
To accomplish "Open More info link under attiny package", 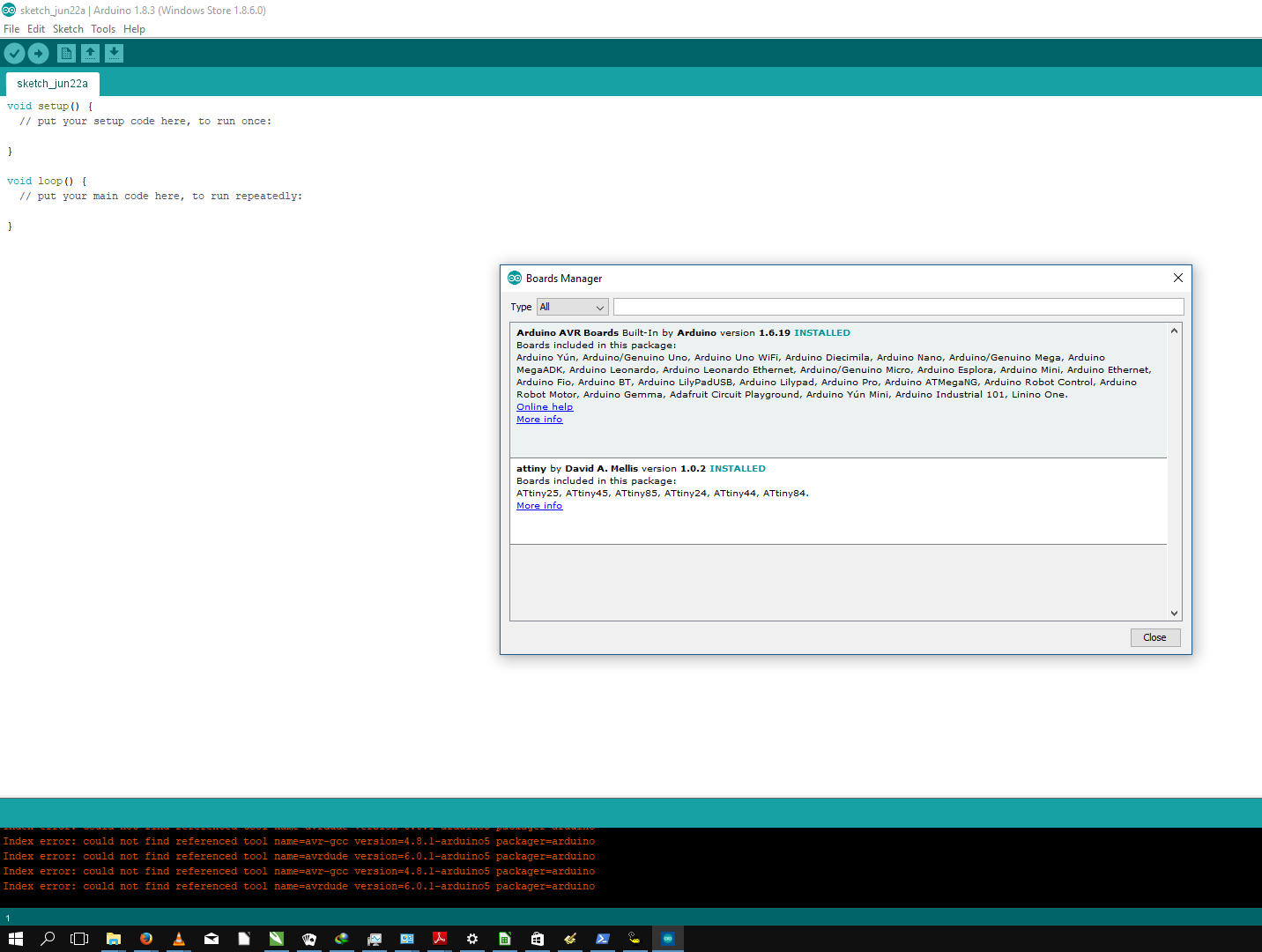I will point(539,506).
